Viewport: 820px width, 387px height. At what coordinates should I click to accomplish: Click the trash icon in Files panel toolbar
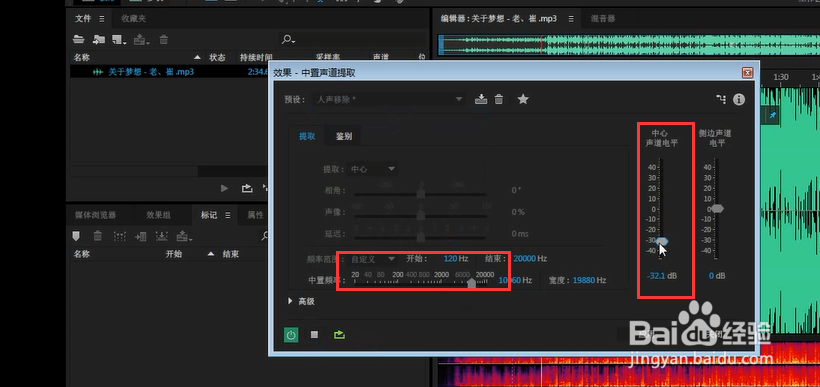coord(164,39)
